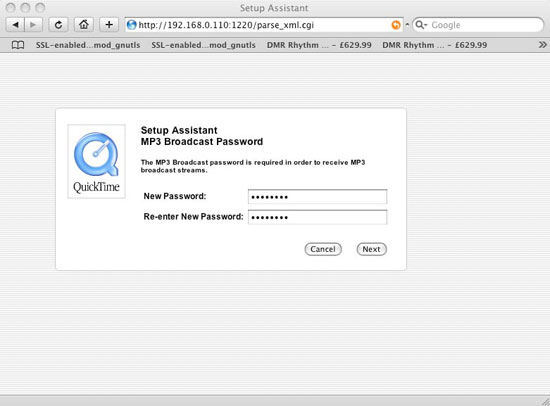Screen dimensions: 550x406
Task: Open last DMR Rhythm £629.99 bookmark
Action: click(435, 45)
